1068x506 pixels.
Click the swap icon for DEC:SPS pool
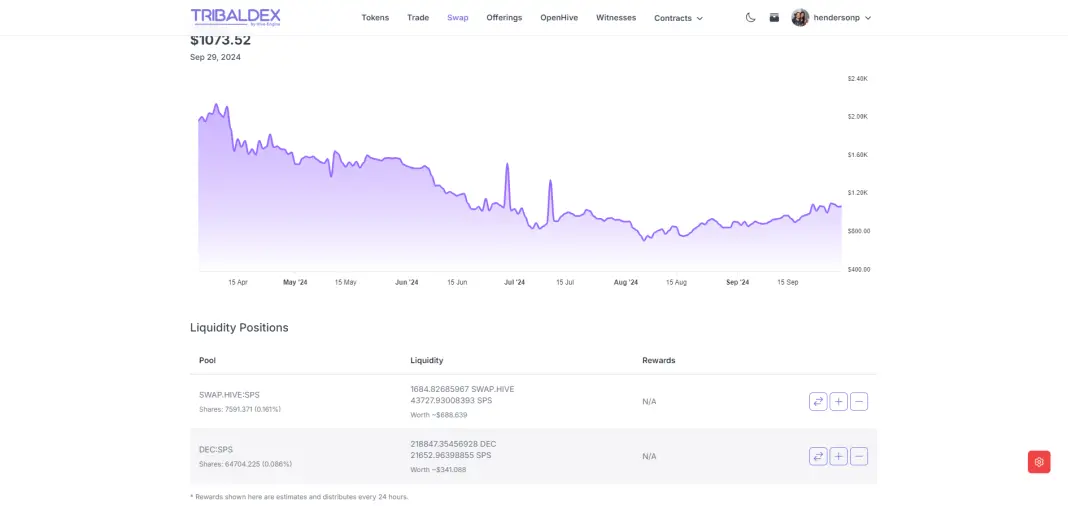pyautogui.click(x=818, y=456)
